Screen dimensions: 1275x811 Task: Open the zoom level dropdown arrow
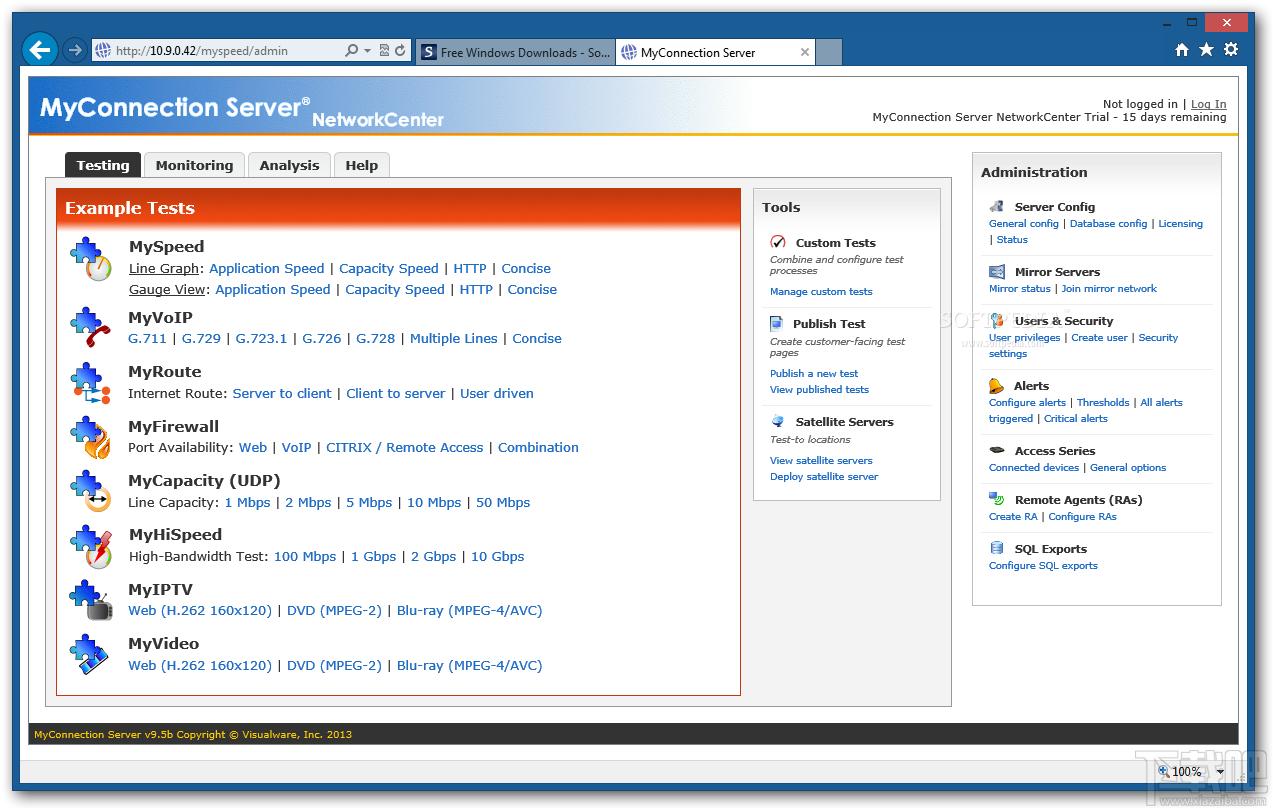[1220, 772]
